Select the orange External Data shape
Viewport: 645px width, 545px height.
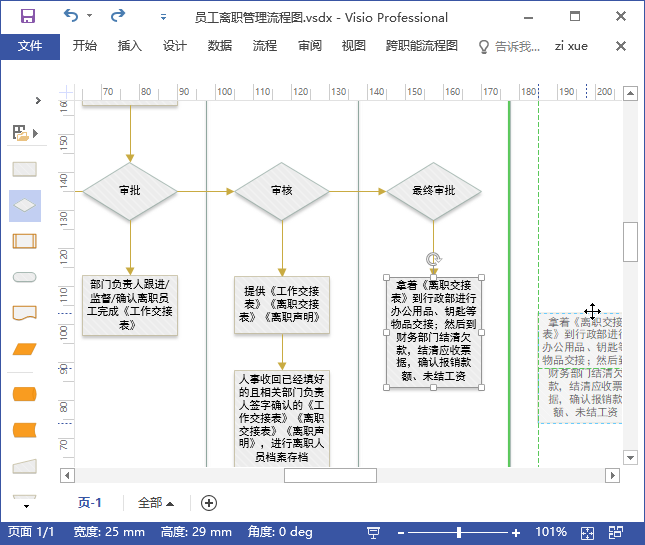point(25,430)
